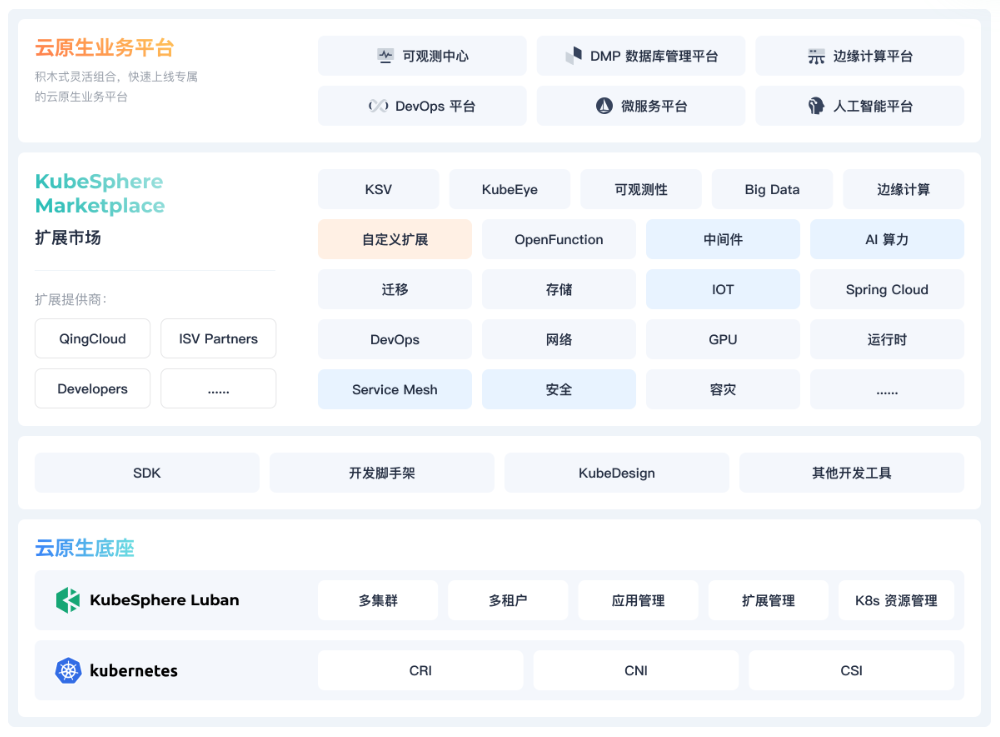Open the Spring Cloud tile
1000x737 pixels.
click(887, 289)
